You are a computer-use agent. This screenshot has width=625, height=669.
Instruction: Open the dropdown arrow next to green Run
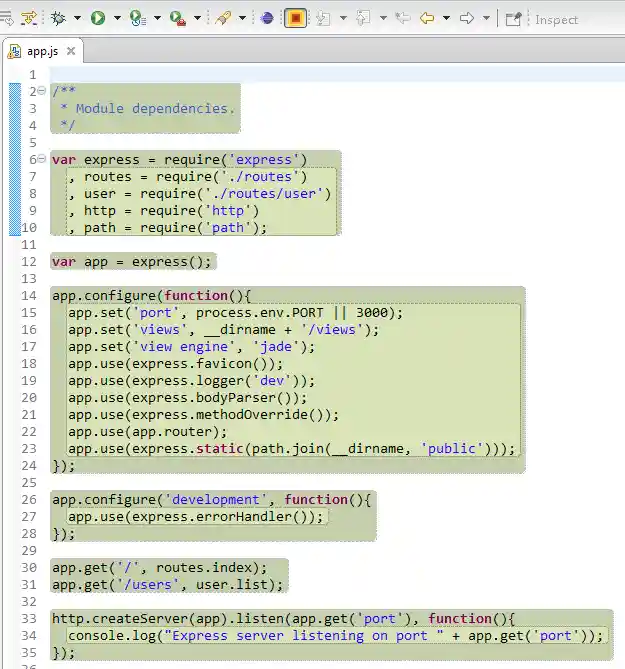tap(117, 18)
